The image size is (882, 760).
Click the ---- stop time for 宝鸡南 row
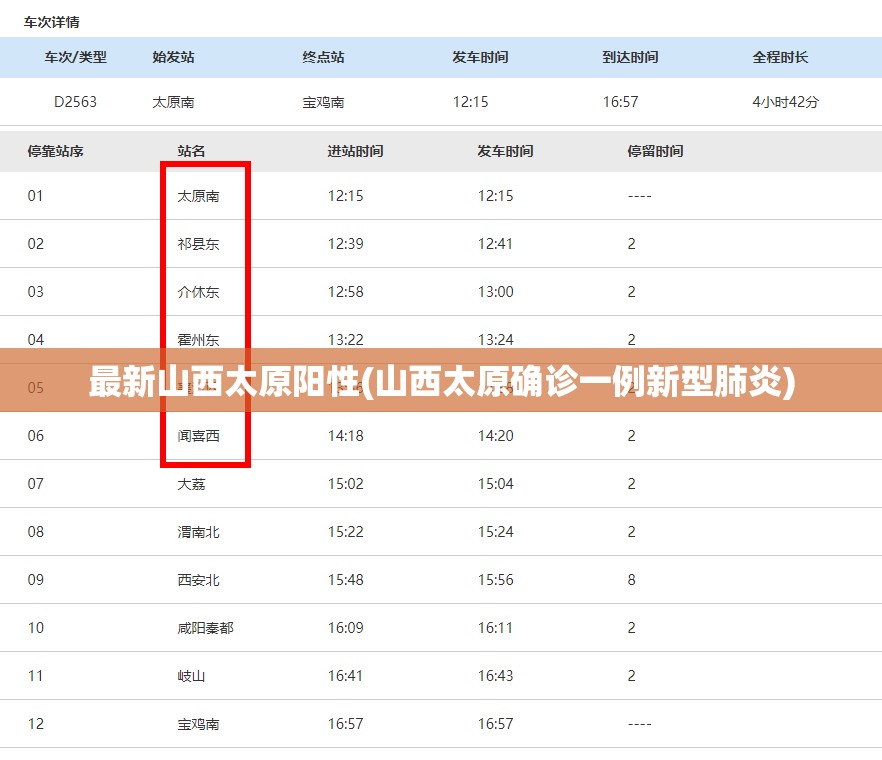(x=640, y=724)
